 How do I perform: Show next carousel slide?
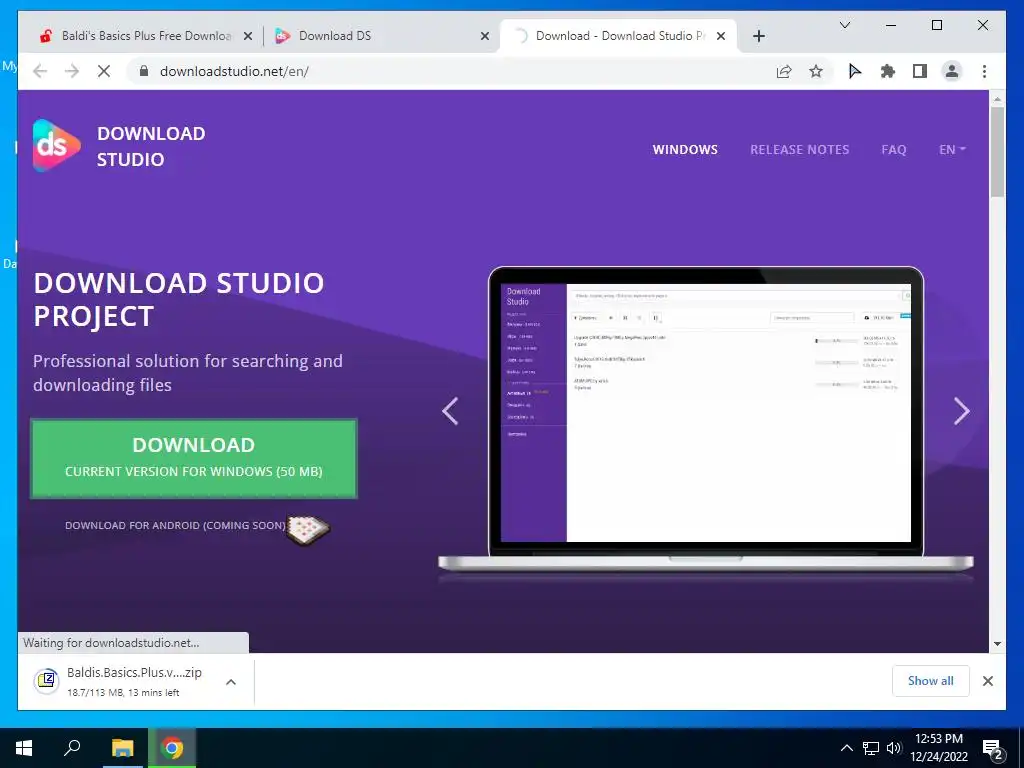coord(961,411)
